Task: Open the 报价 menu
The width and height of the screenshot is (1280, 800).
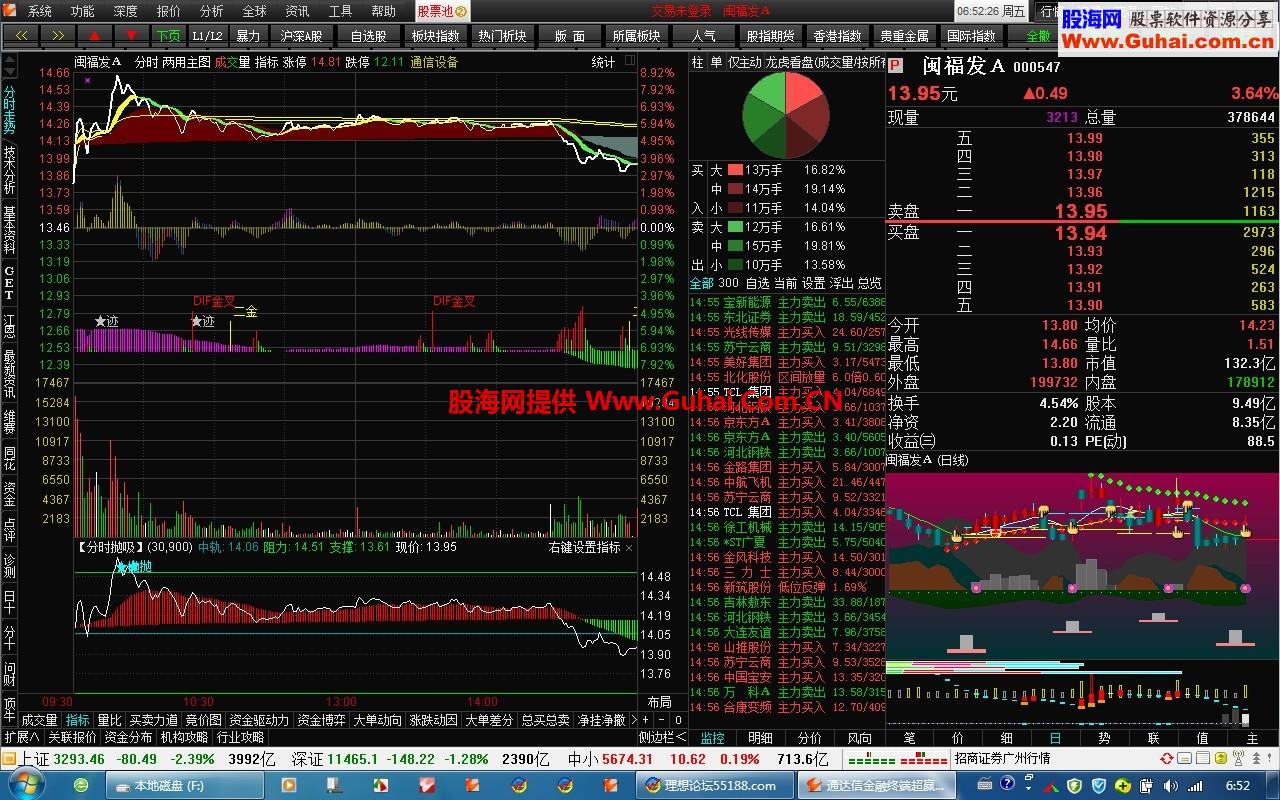Action: tap(169, 11)
